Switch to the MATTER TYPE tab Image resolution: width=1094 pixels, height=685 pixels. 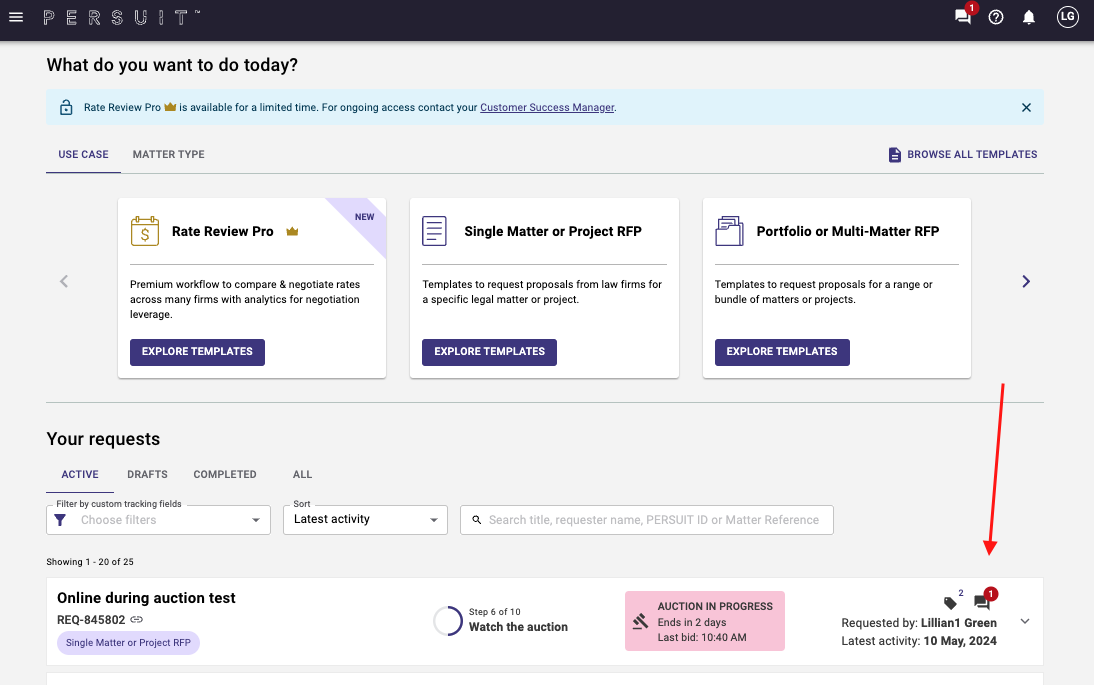pos(168,154)
